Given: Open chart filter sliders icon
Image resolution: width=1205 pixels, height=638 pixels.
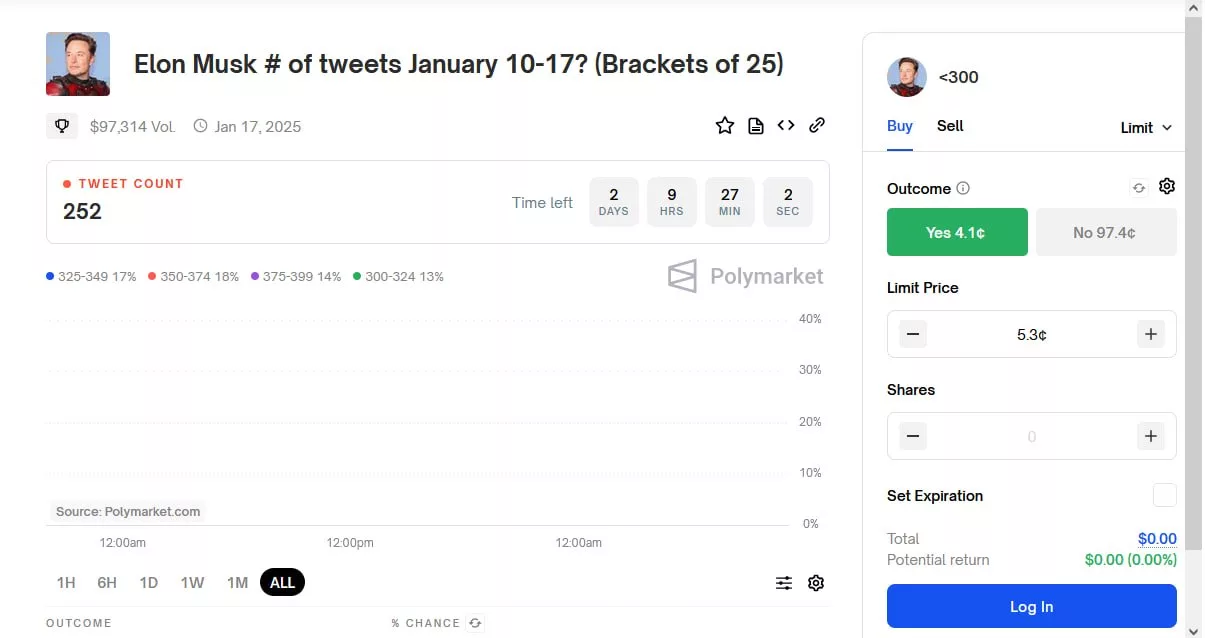Looking at the screenshot, I should [784, 583].
